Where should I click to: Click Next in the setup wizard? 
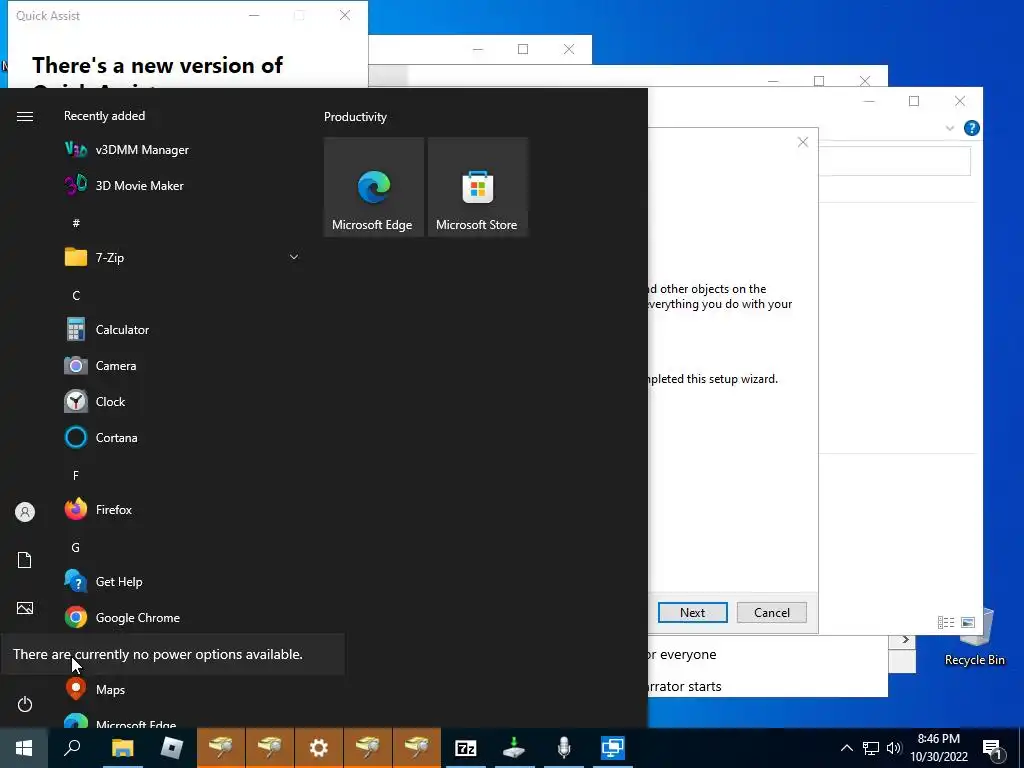point(692,613)
